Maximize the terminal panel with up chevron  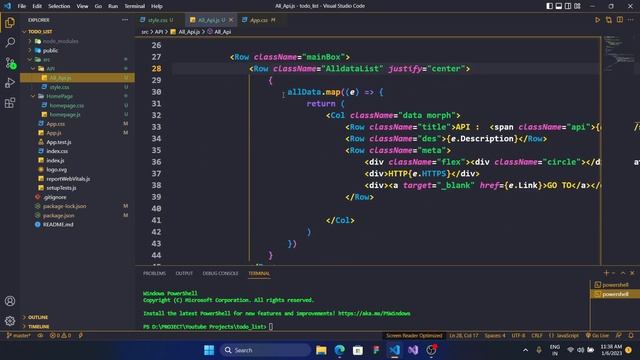(x=623, y=273)
